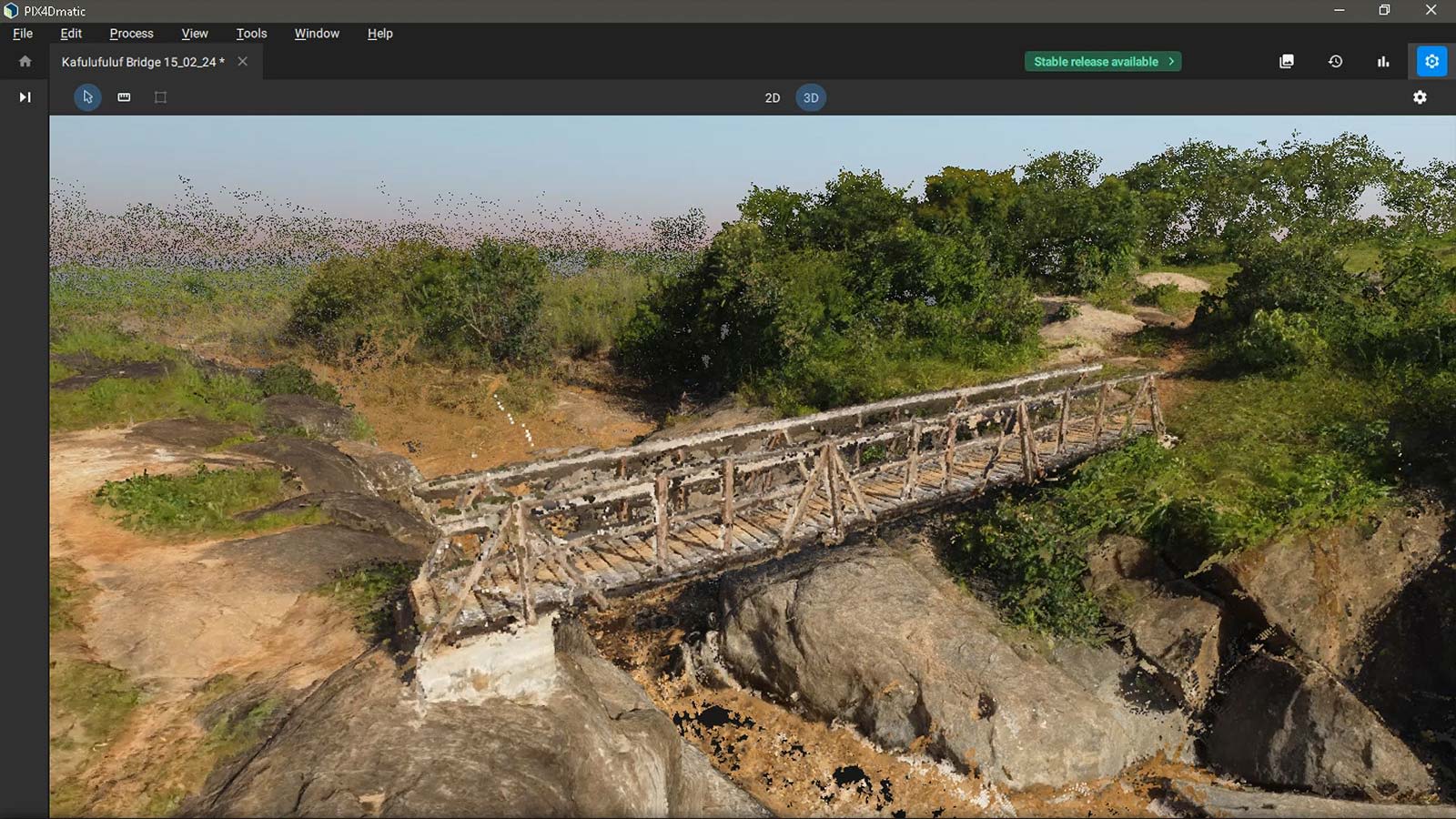Open the Window menu
This screenshot has width=1456, height=819.
(x=316, y=34)
